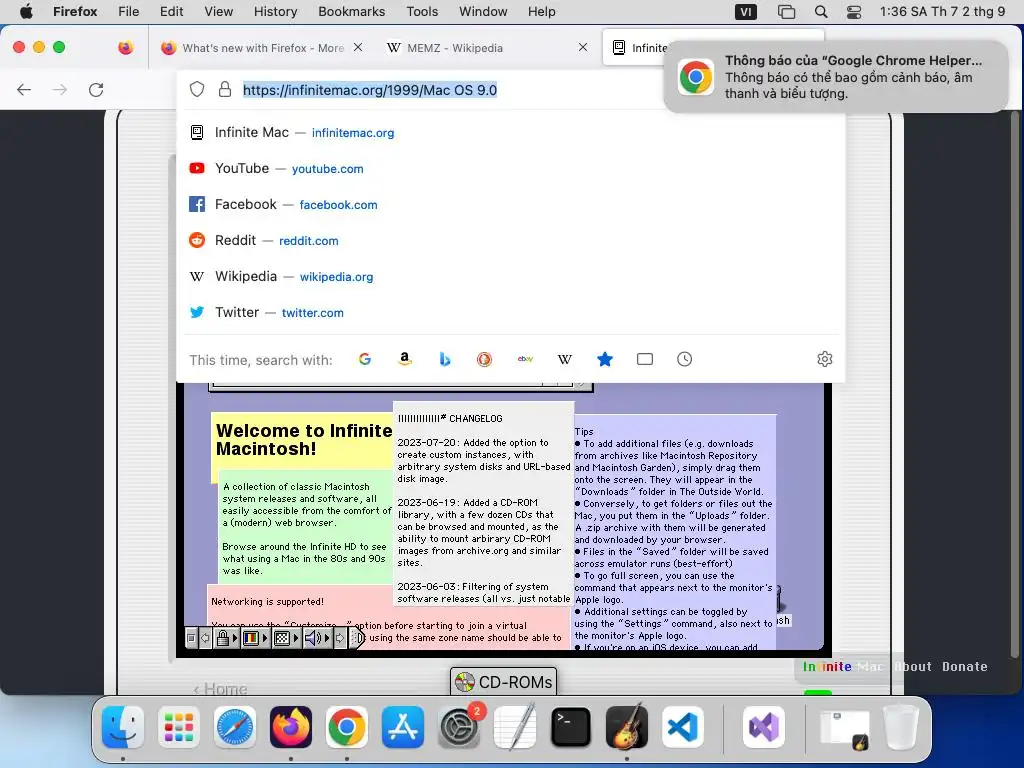The height and width of the screenshot is (768, 1024).
Task: Open TextEdit from the Dock
Action: click(515, 727)
